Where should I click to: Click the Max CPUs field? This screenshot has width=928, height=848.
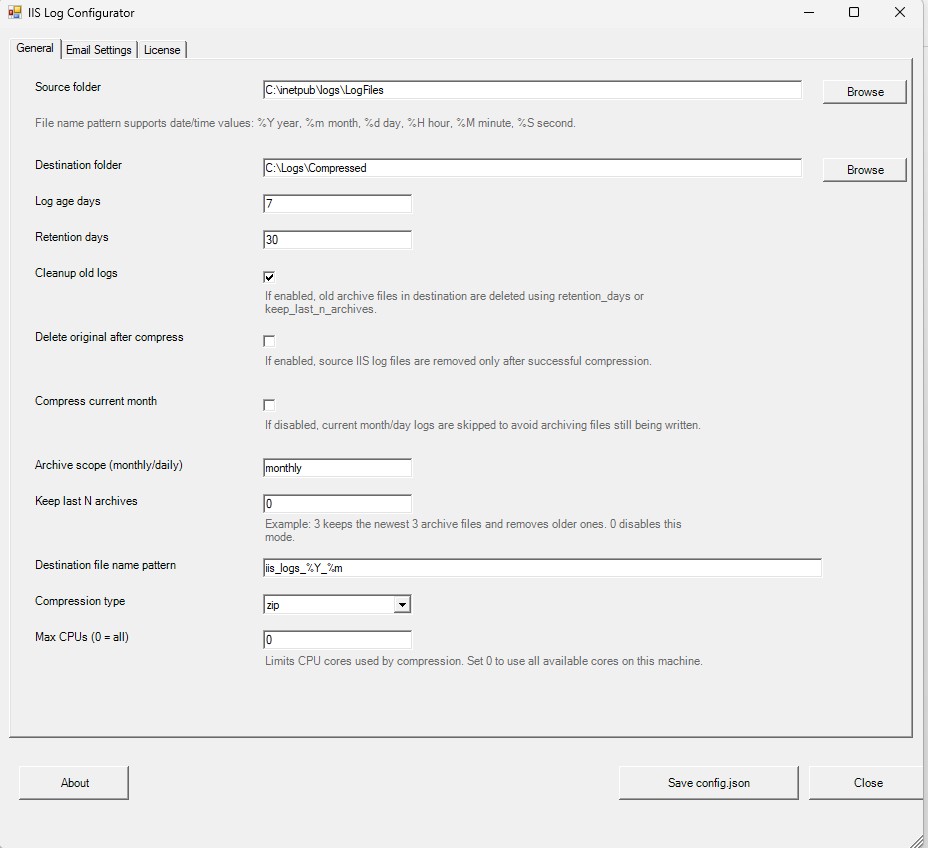point(337,640)
